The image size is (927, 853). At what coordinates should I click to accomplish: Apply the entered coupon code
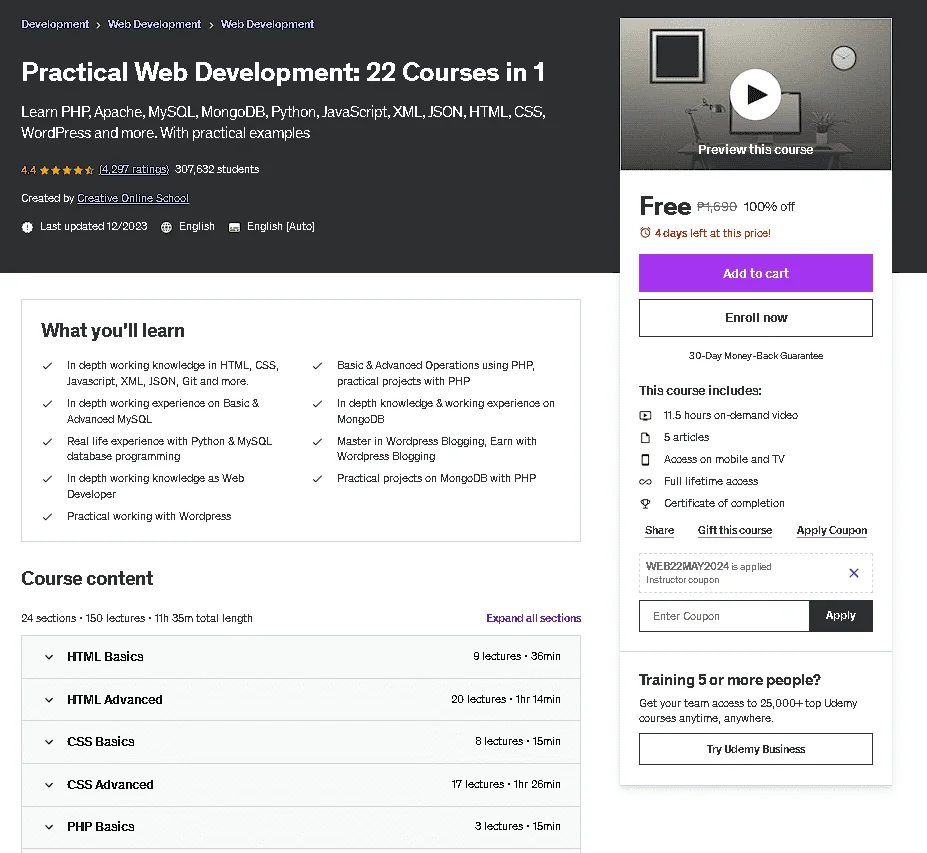pos(841,616)
